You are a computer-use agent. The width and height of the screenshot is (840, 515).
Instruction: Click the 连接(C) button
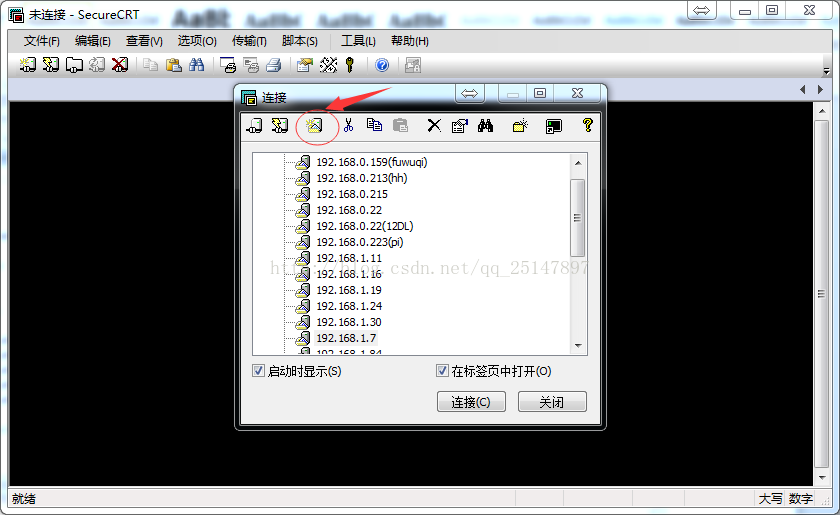471,402
